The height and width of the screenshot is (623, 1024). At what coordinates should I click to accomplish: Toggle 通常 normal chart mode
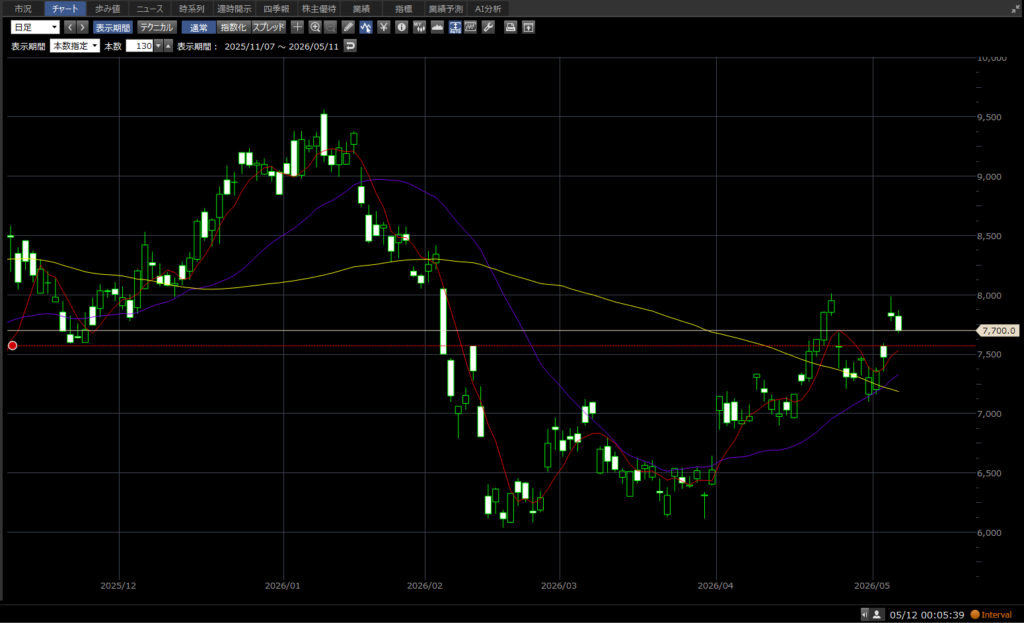pyautogui.click(x=199, y=27)
